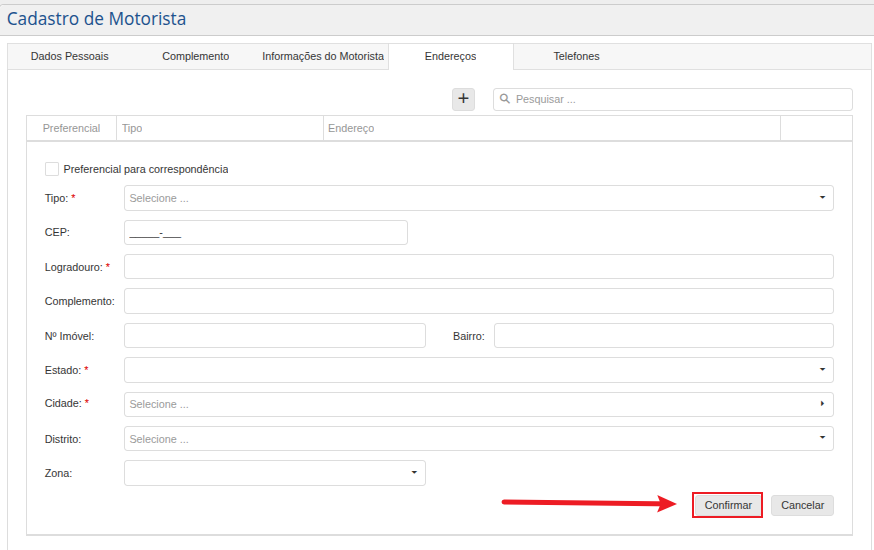Click the plus icon to add address
This screenshot has width=874, height=550.
463,98
